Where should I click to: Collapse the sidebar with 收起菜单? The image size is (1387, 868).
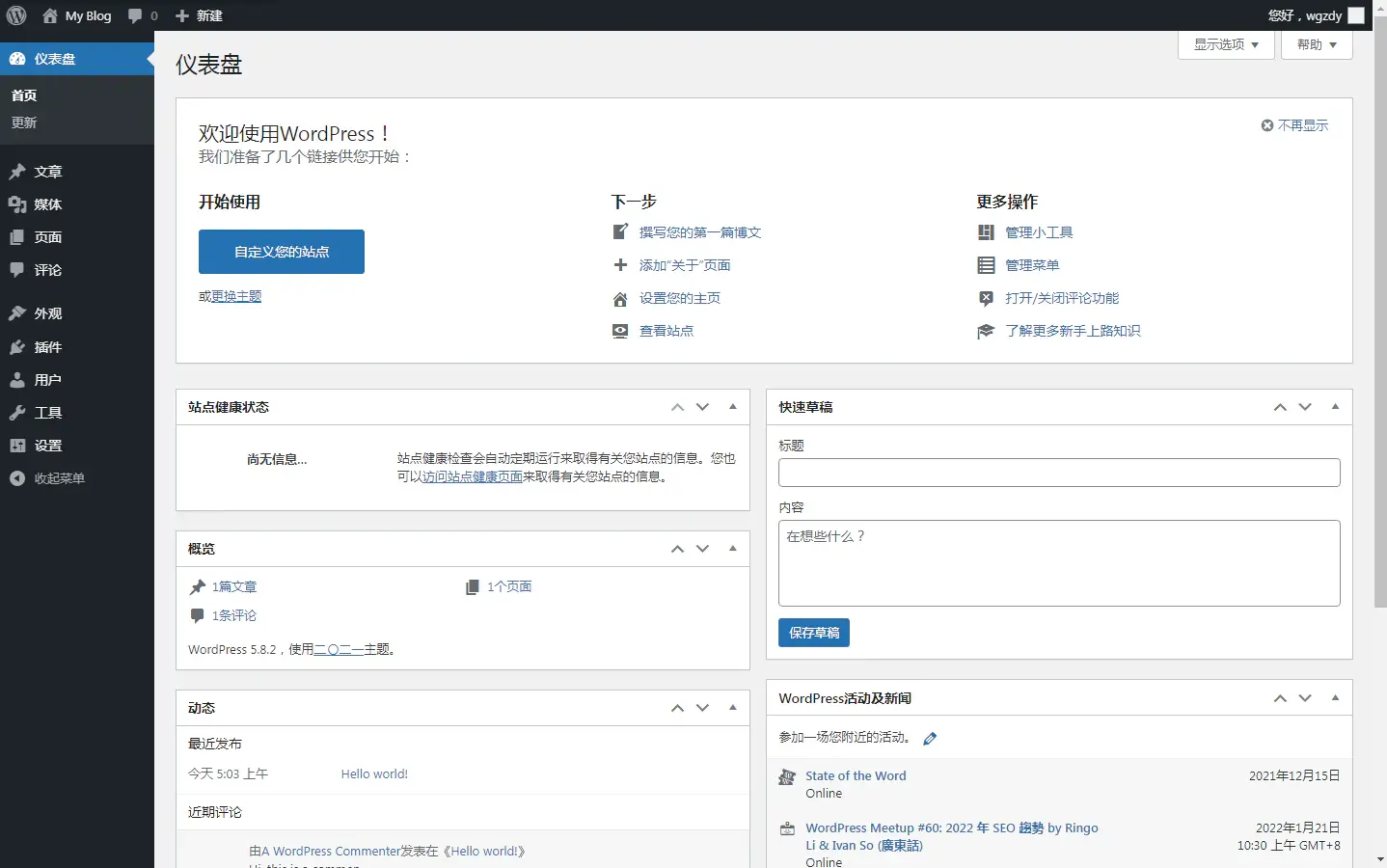click(x=77, y=478)
